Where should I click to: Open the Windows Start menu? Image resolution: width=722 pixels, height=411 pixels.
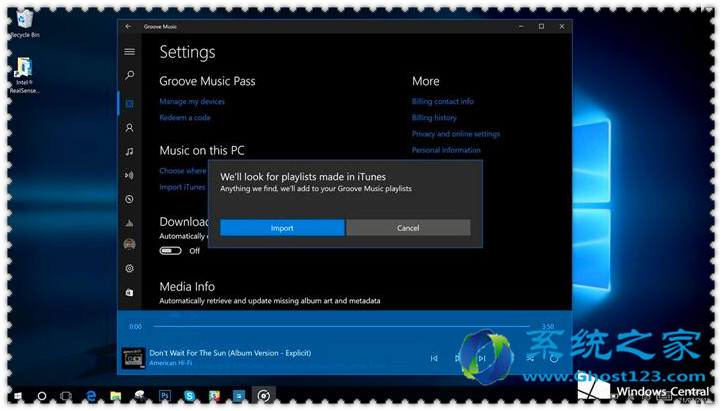click(17, 396)
